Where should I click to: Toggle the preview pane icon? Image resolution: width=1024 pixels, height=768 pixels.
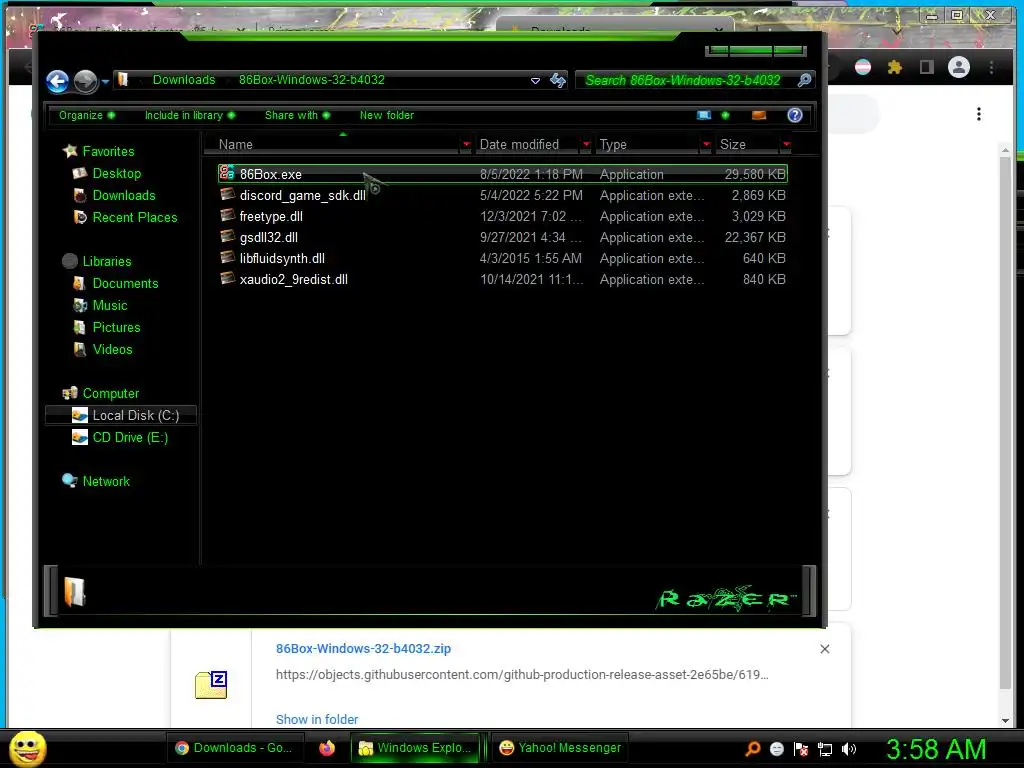(x=759, y=116)
